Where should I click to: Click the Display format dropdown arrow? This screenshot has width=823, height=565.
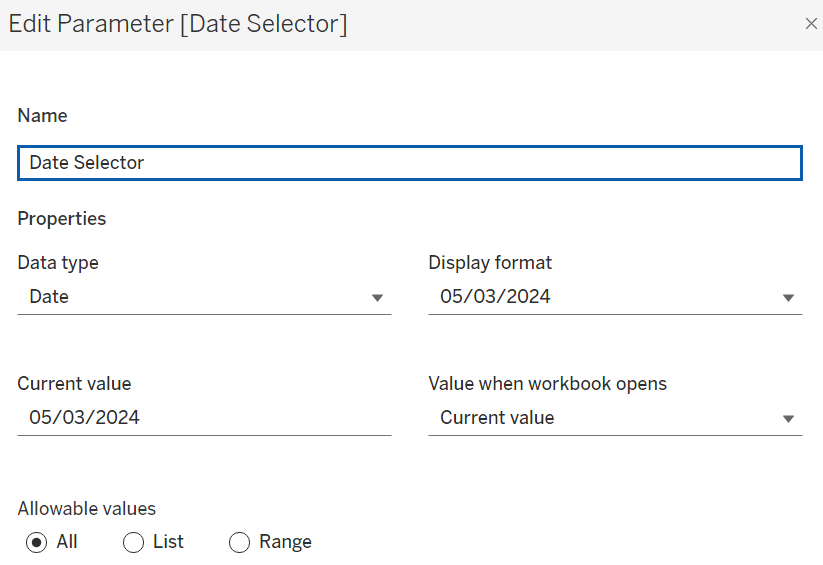[x=788, y=298]
